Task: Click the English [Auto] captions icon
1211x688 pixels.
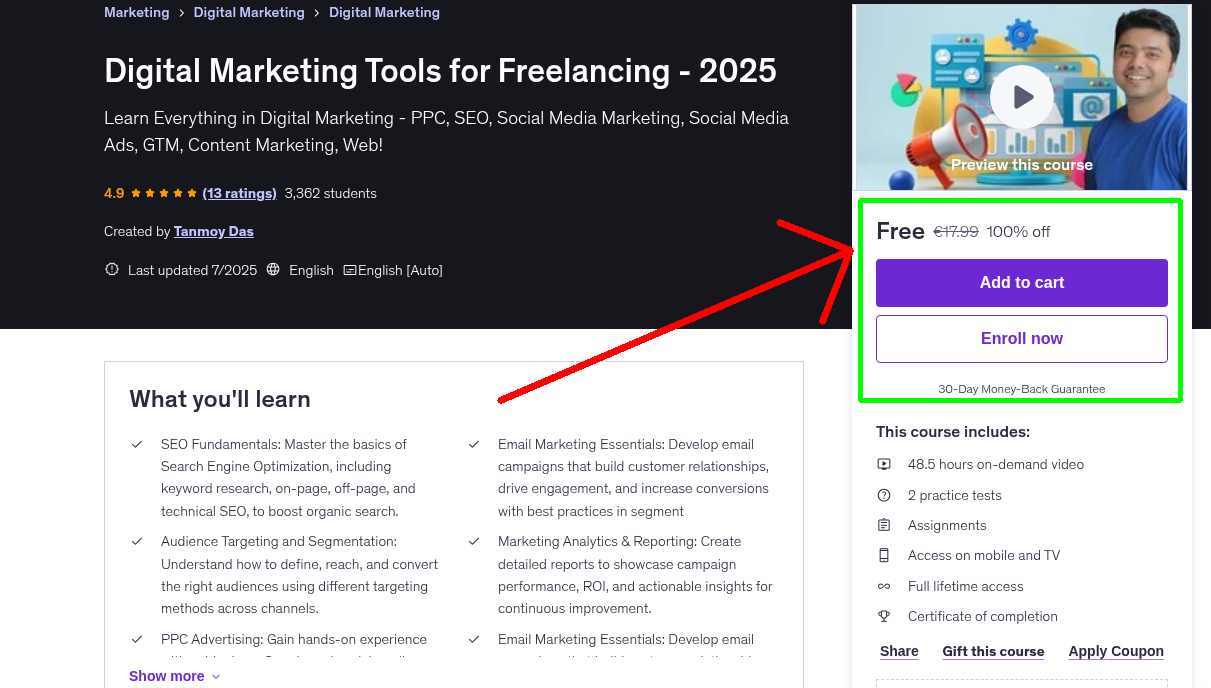Action: pyautogui.click(x=350, y=269)
